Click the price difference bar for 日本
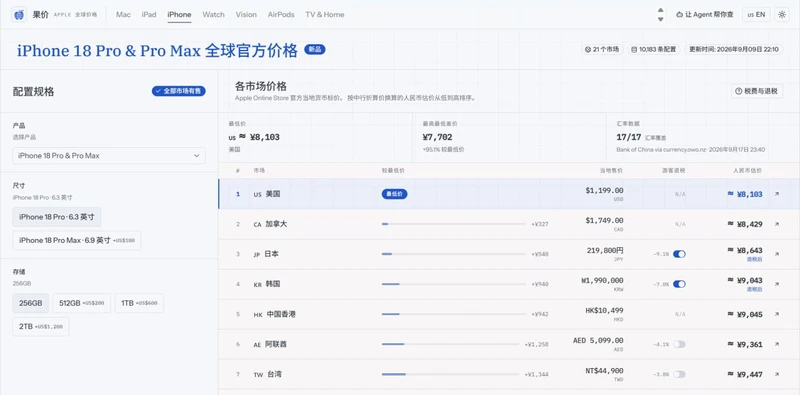 pyautogui.click(x=453, y=254)
